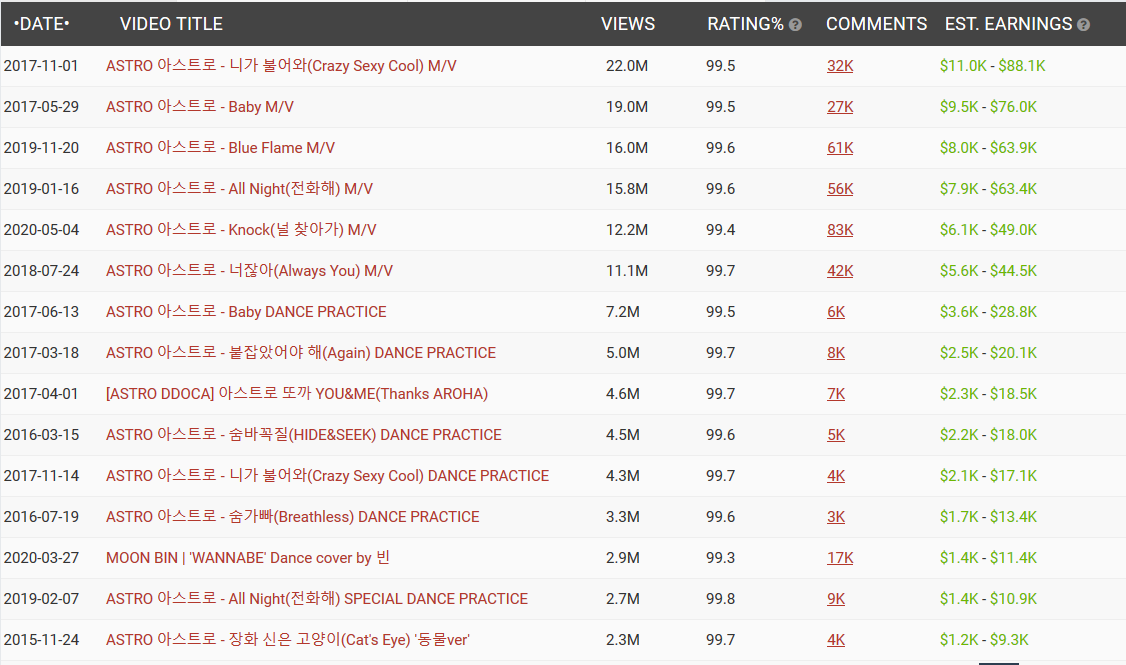Click the 27K comments link
This screenshot has width=1126, height=665.
pos(840,106)
